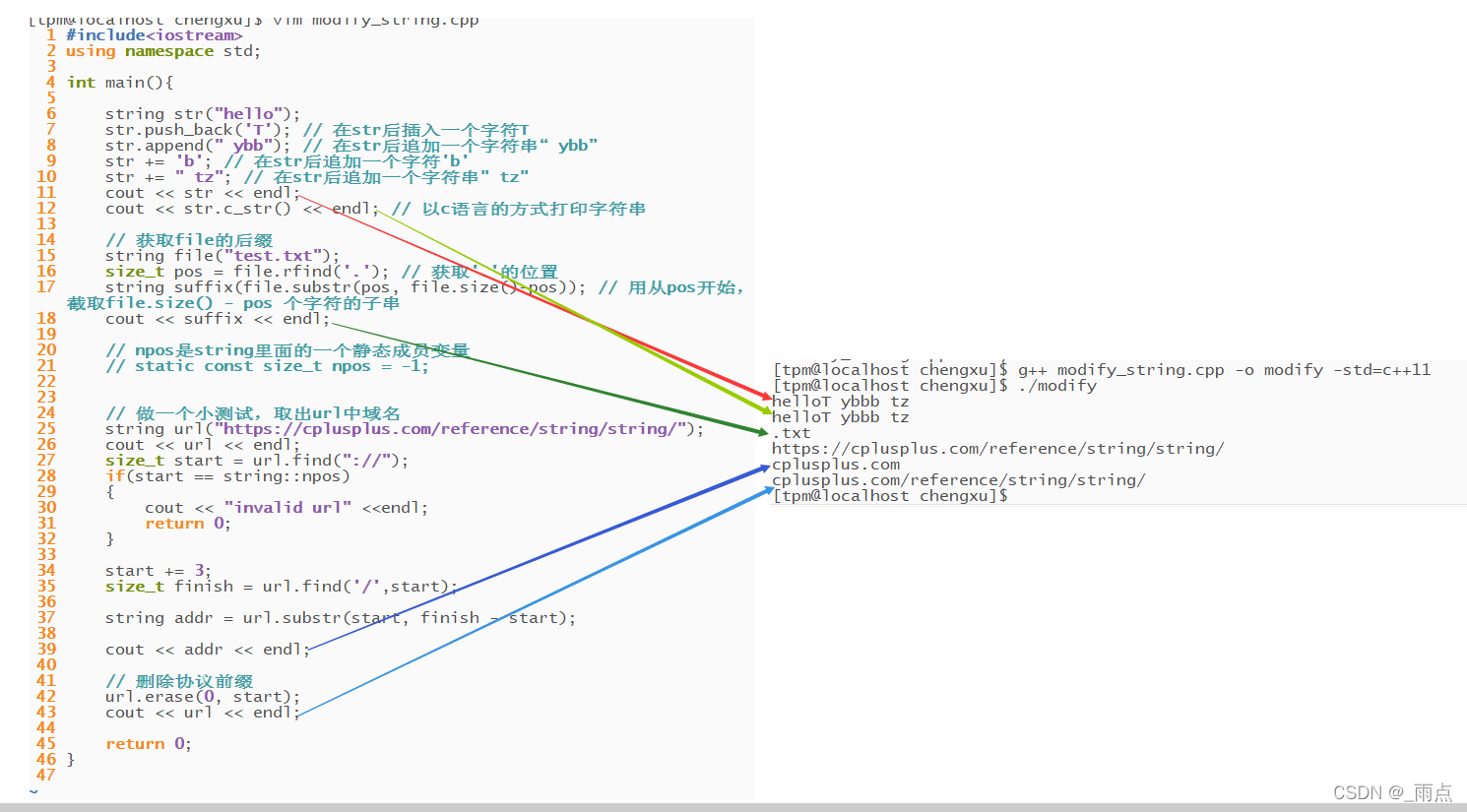Click the string url("https://cplusplus.com...") declaration
This screenshot has height=812, width=1467.
pos(405,429)
